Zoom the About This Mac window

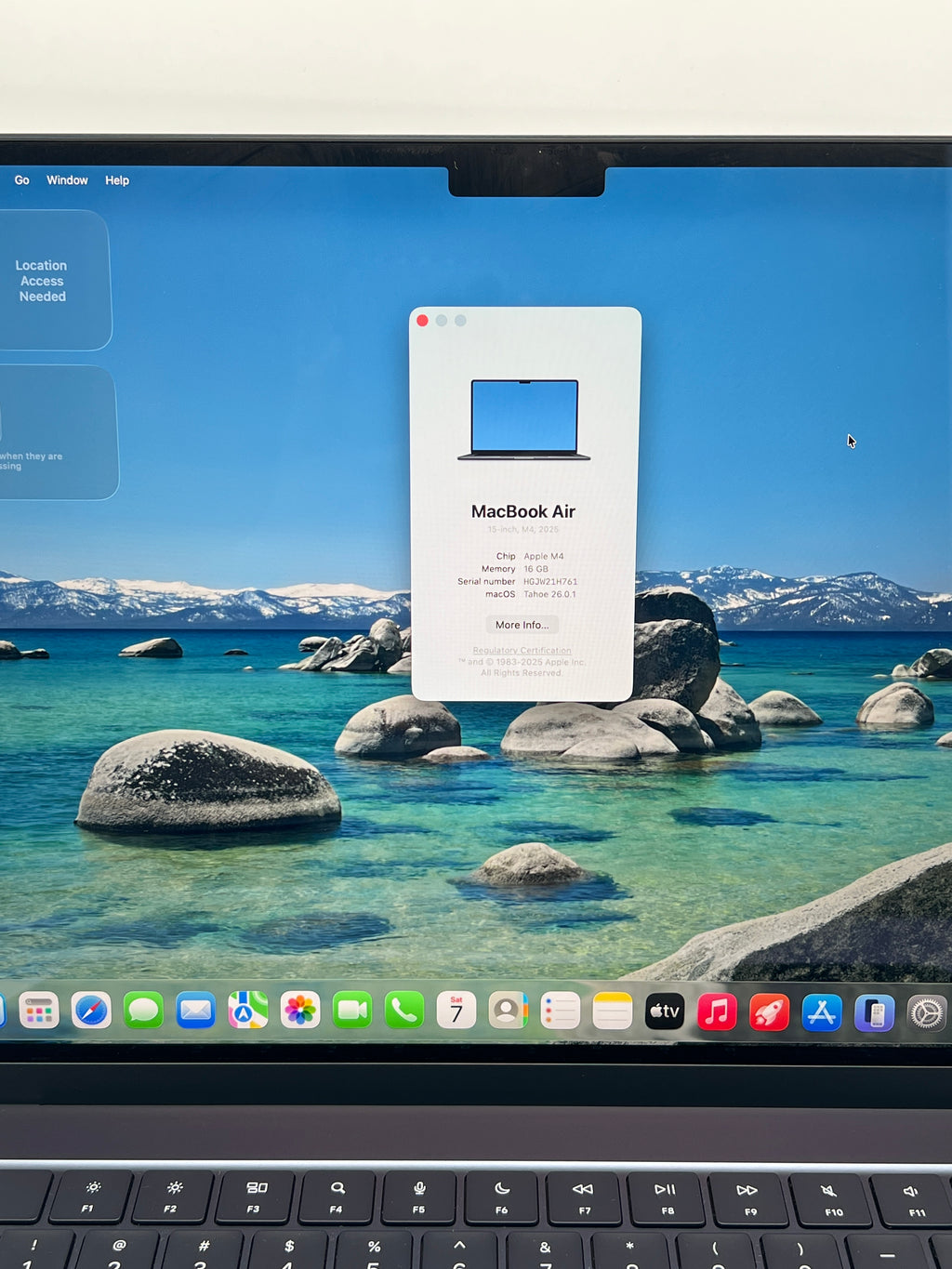point(460,321)
